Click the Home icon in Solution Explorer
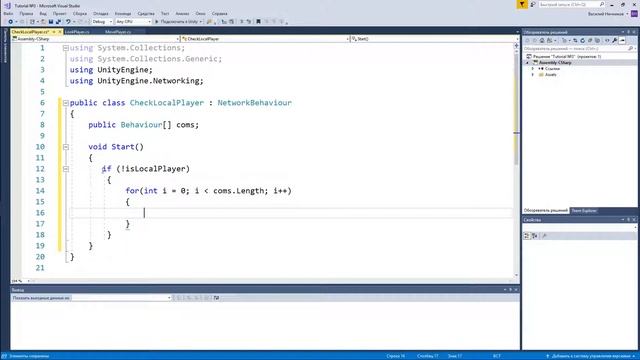 pos(542,40)
